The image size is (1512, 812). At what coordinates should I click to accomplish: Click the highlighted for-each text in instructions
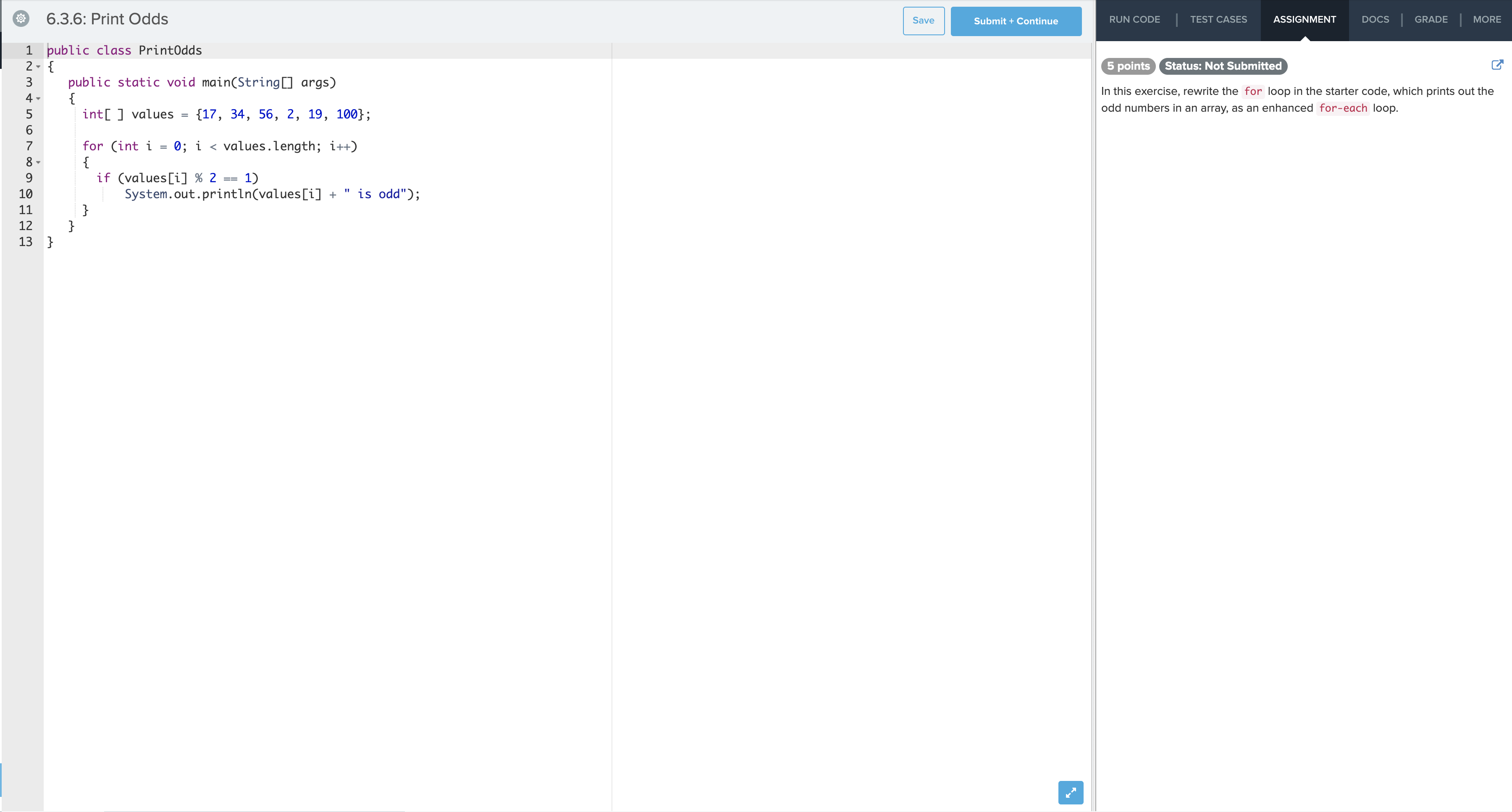point(1344,108)
